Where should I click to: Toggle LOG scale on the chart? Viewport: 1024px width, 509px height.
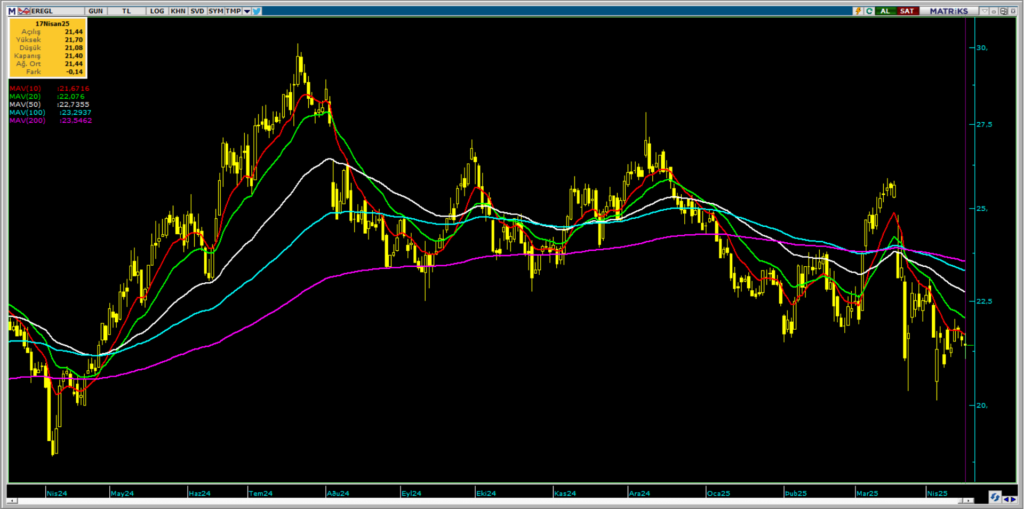157,10
